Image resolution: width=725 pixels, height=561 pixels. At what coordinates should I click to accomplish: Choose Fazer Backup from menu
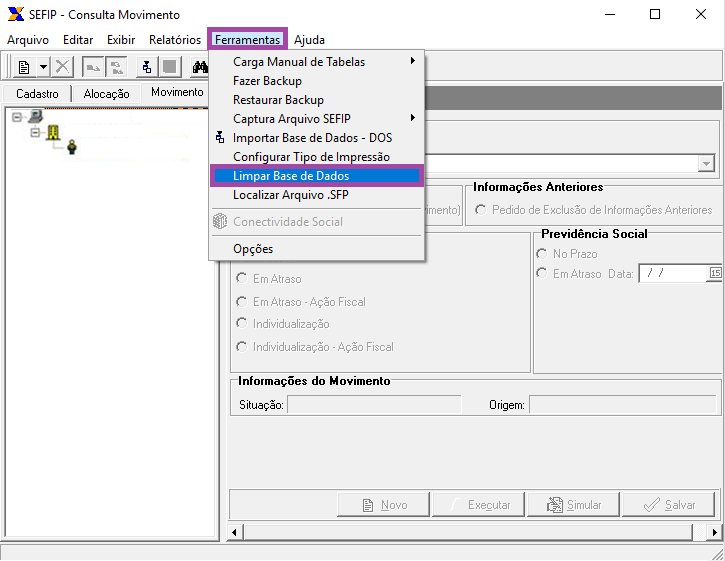(316, 80)
